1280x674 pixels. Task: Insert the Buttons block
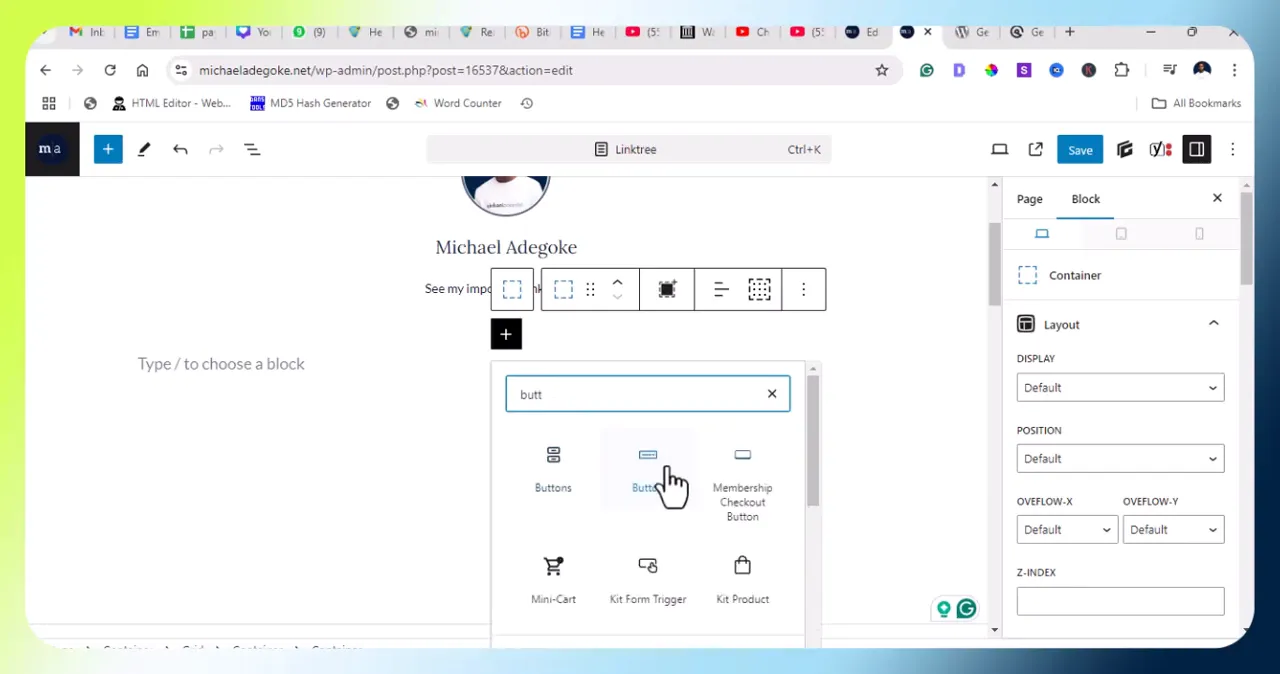553,470
